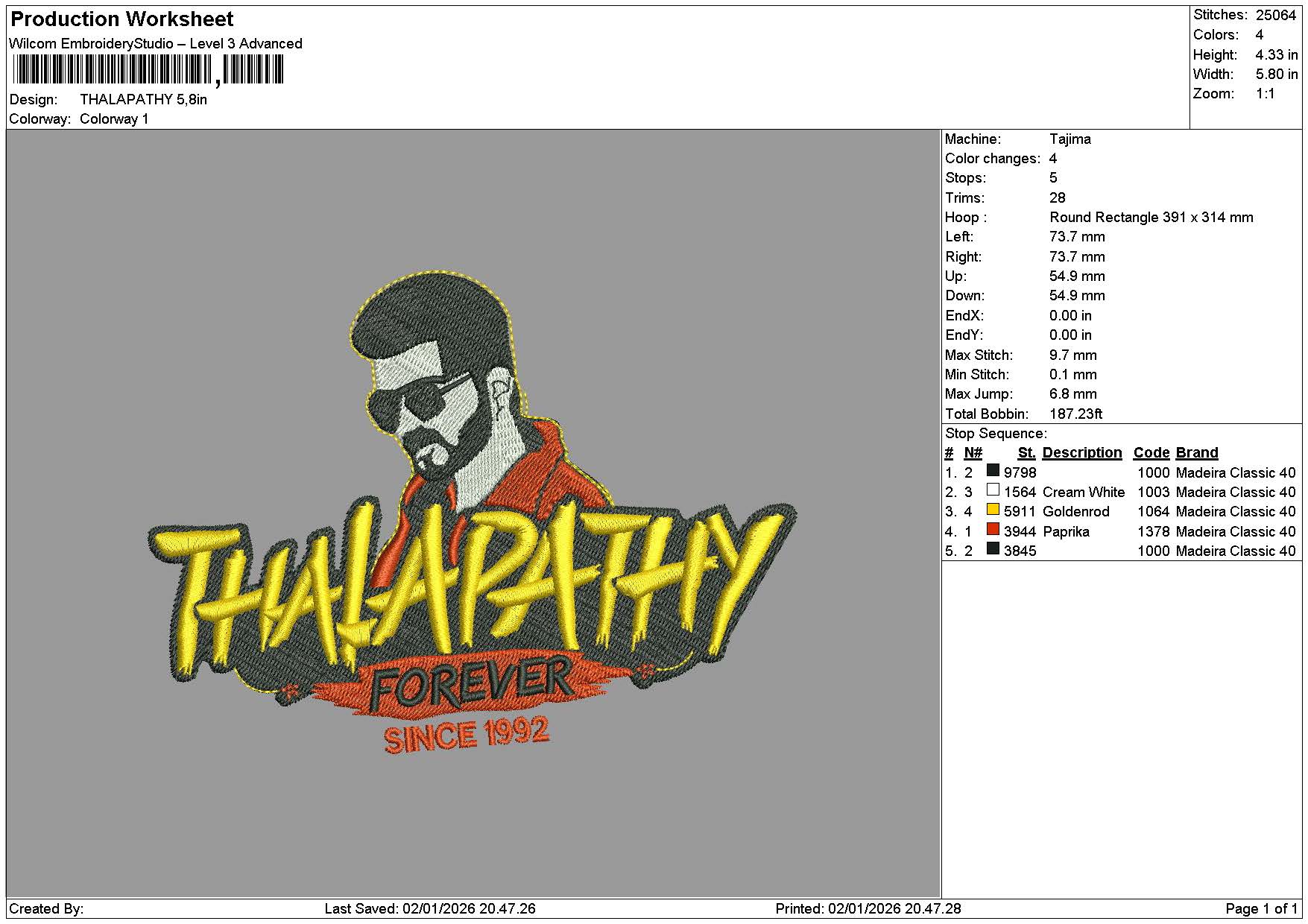Click the 'Paprika' description
The image size is (1308, 924).
(1067, 532)
